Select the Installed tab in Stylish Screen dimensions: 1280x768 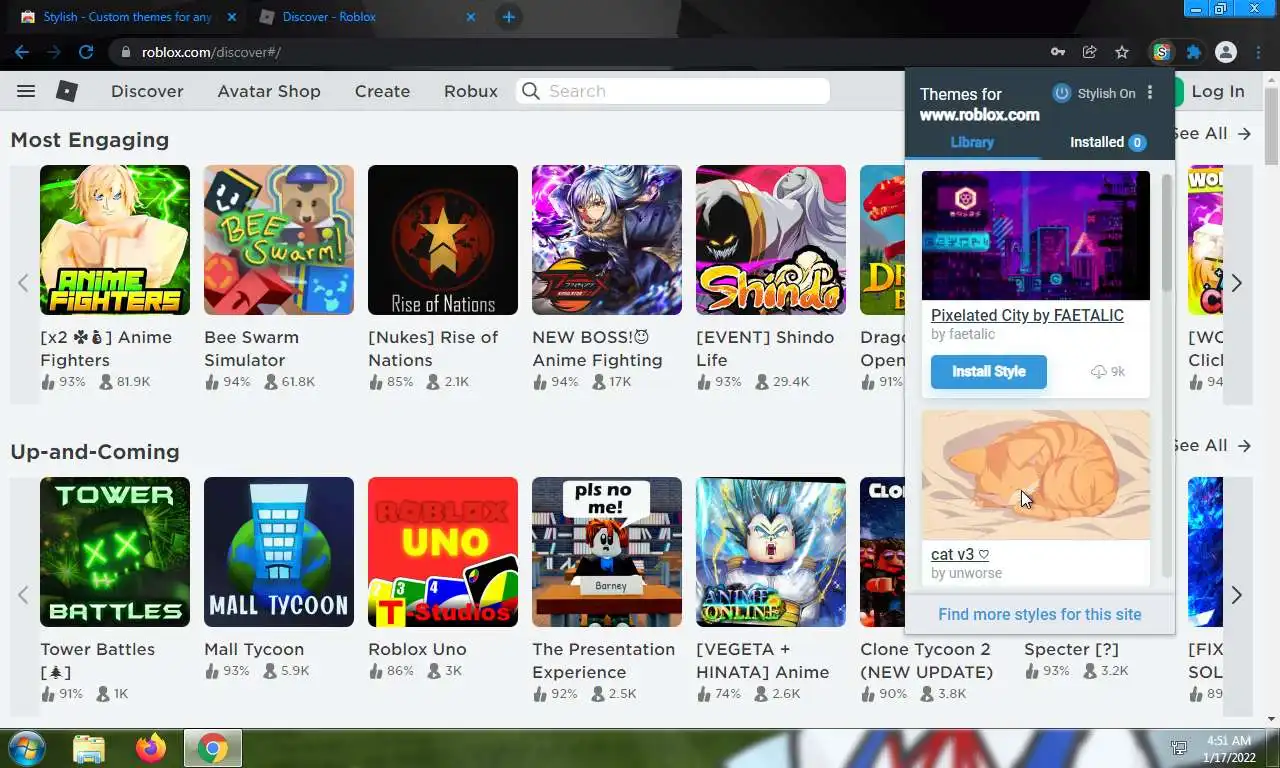1107,142
